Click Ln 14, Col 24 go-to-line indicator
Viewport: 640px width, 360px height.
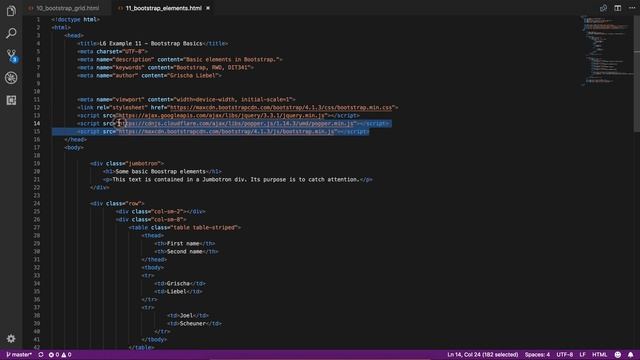click(482, 355)
